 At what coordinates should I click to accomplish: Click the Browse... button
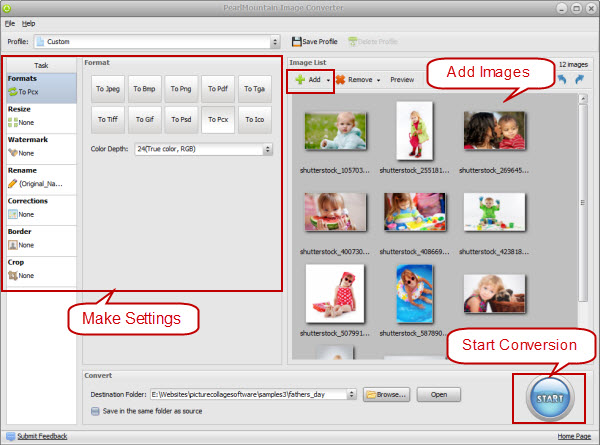386,394
